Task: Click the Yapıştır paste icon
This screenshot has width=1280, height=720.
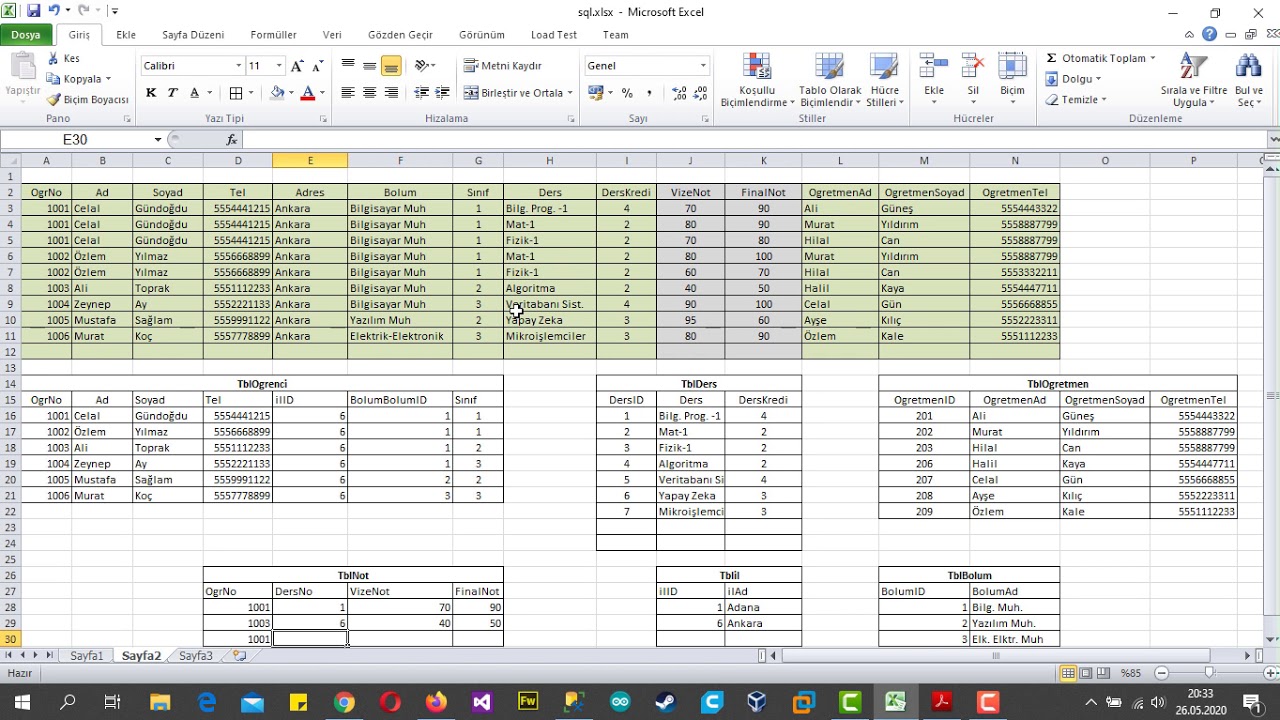Action: [x=22, y=66]
